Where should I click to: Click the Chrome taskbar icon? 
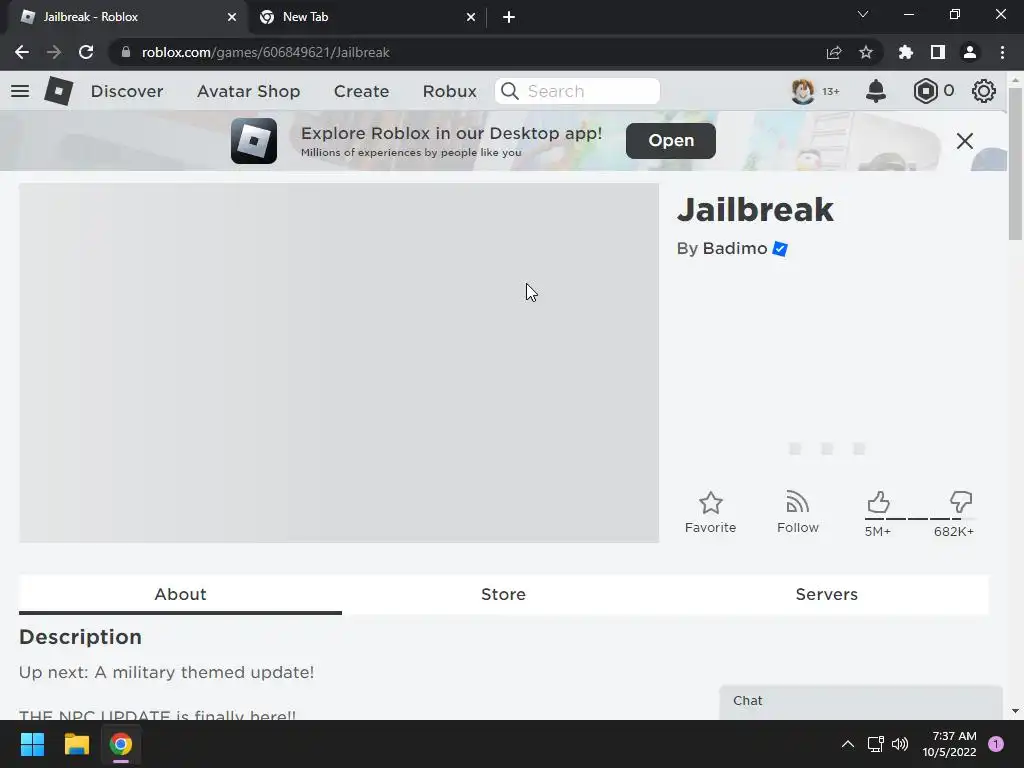121,744
